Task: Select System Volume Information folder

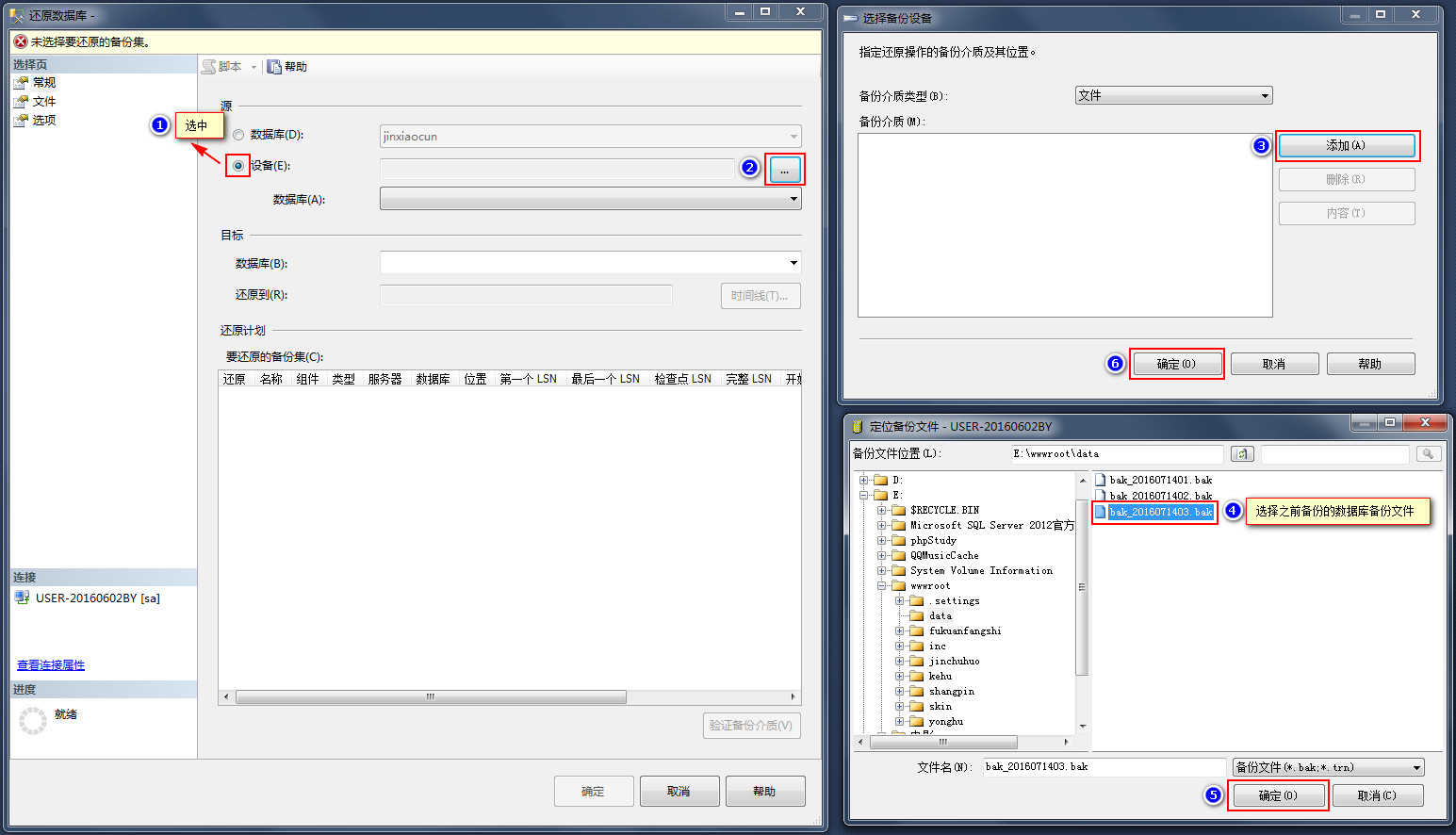Action: 981,570
